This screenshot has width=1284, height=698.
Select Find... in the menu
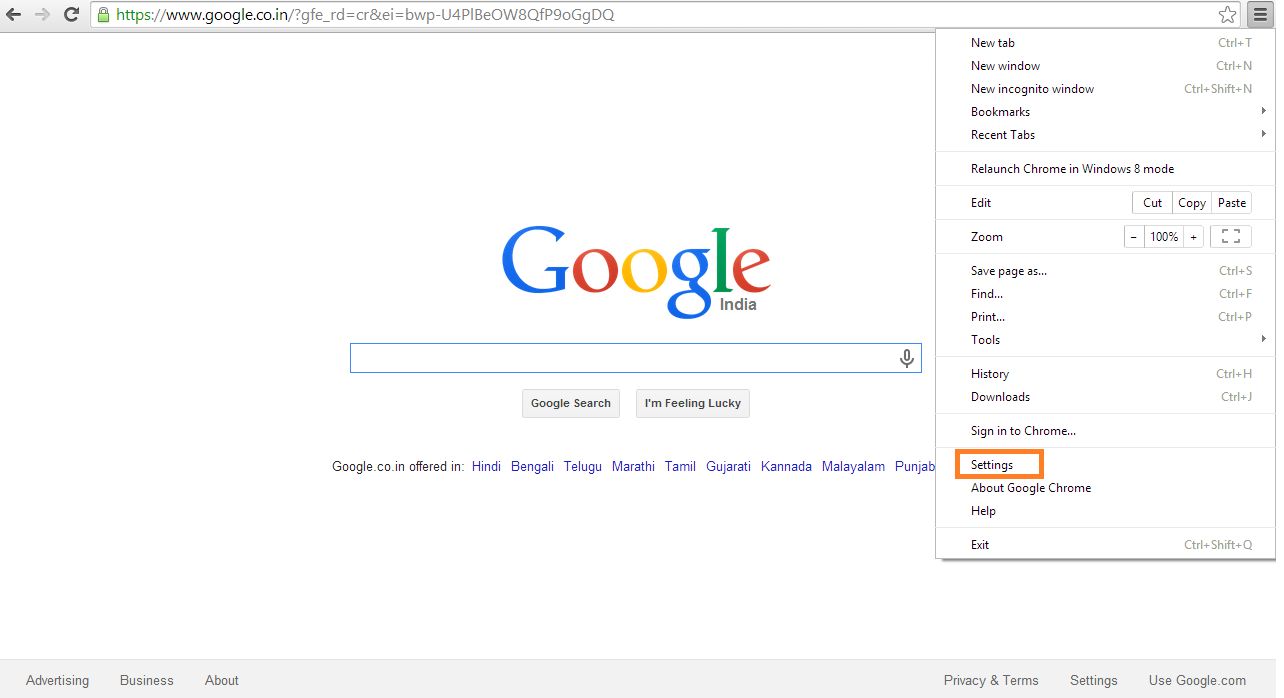[1105, 294]
